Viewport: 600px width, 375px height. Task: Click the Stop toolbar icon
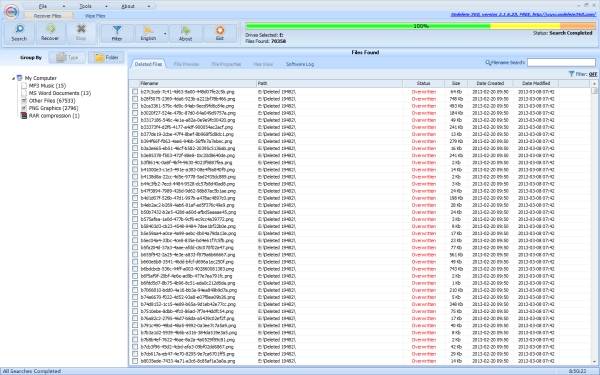(81, 29)
